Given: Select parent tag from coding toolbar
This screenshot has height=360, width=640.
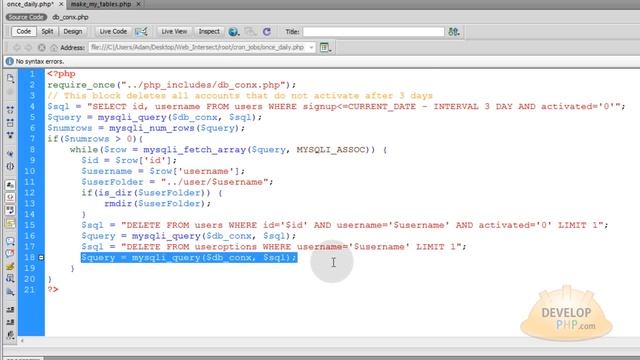Looking at the screenshot, I should tap(10, 154).
